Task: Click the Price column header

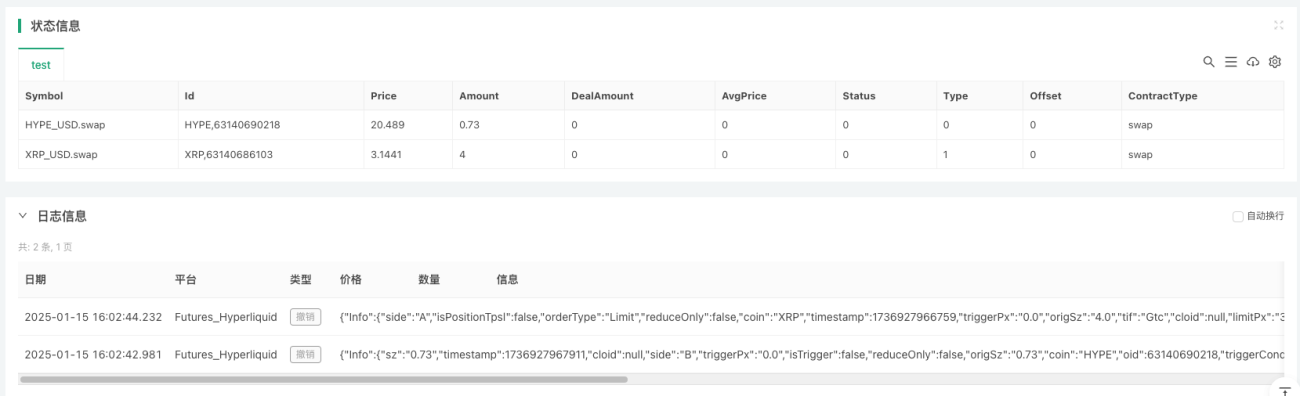Action: coord(383,96)
